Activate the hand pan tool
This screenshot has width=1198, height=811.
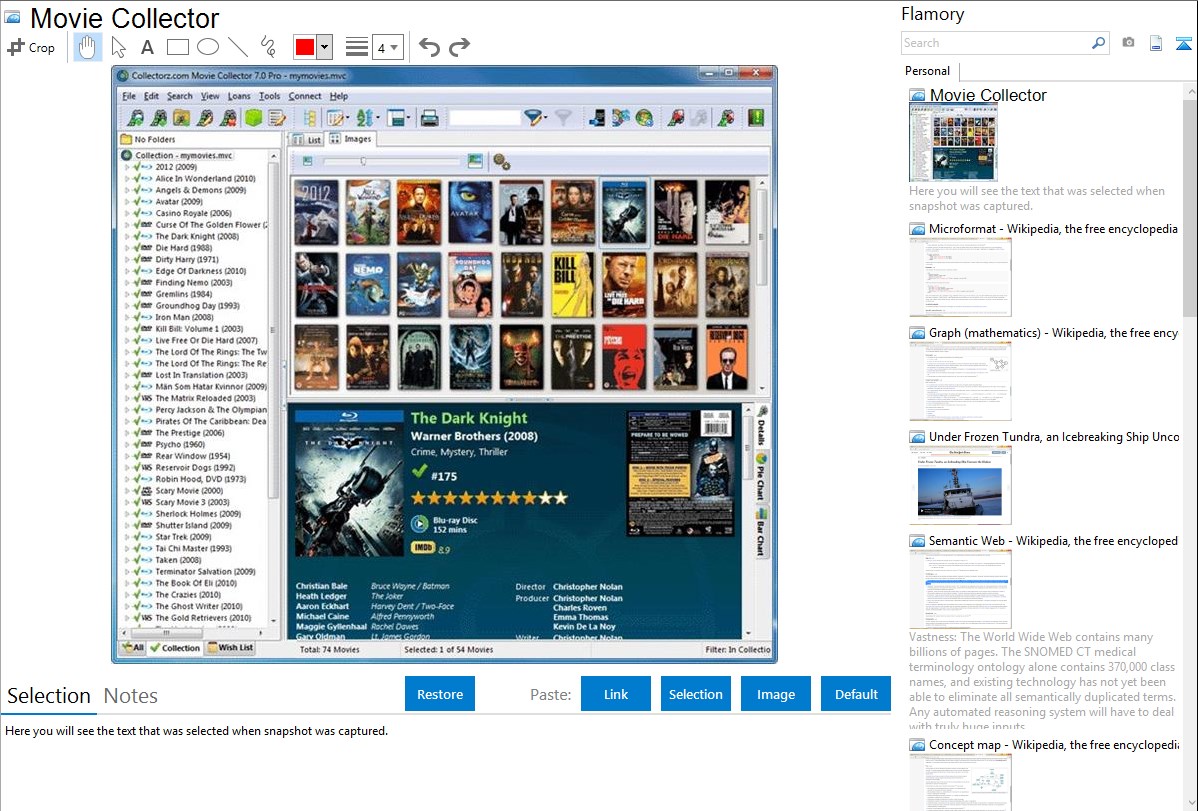87,47
